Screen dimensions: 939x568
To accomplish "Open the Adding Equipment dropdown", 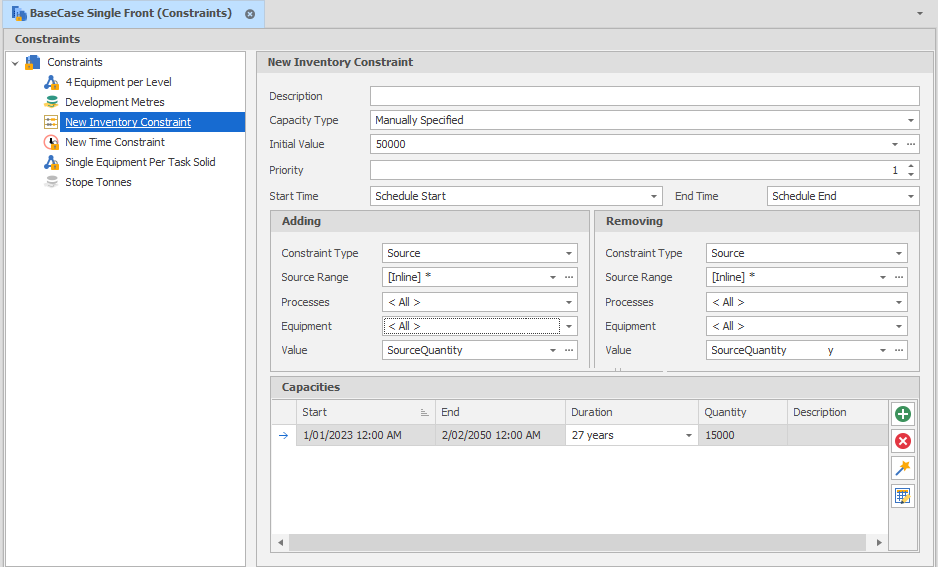I will (569, 327).
